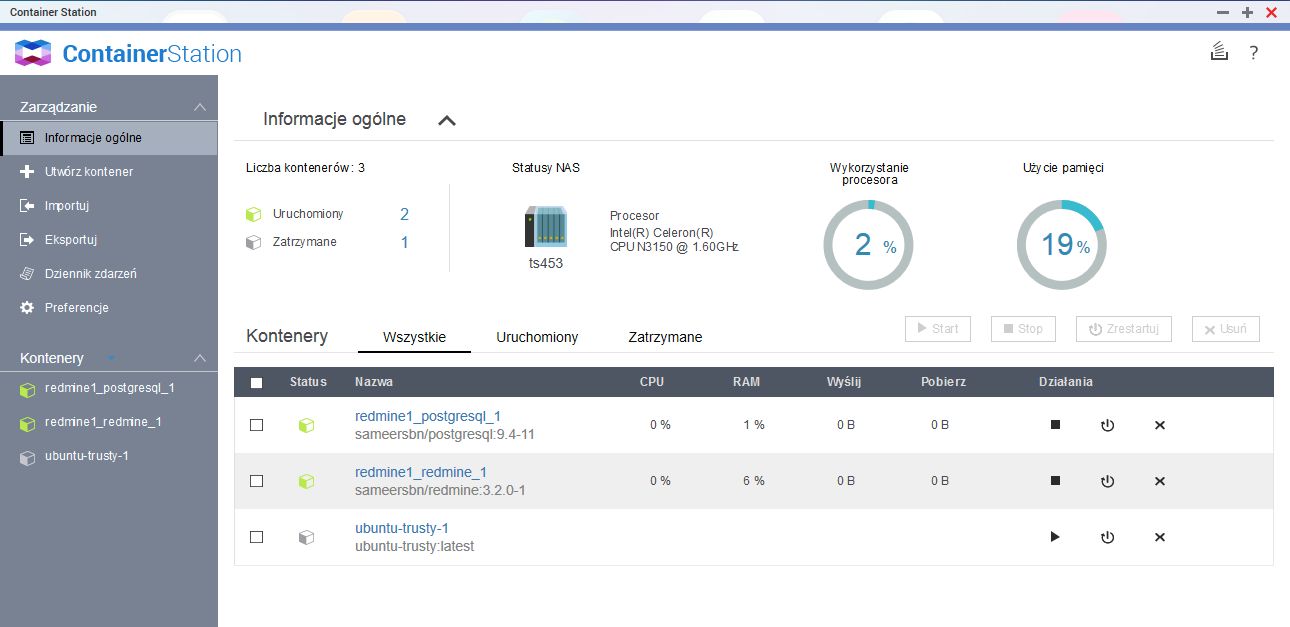Open the redmine1_postgresql_1 link in table

[428, 416]
